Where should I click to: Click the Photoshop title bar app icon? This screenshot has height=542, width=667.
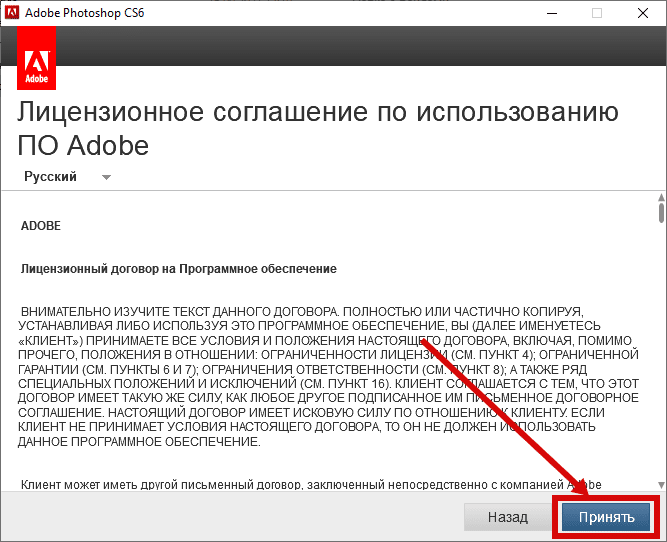tap(11, 13)
